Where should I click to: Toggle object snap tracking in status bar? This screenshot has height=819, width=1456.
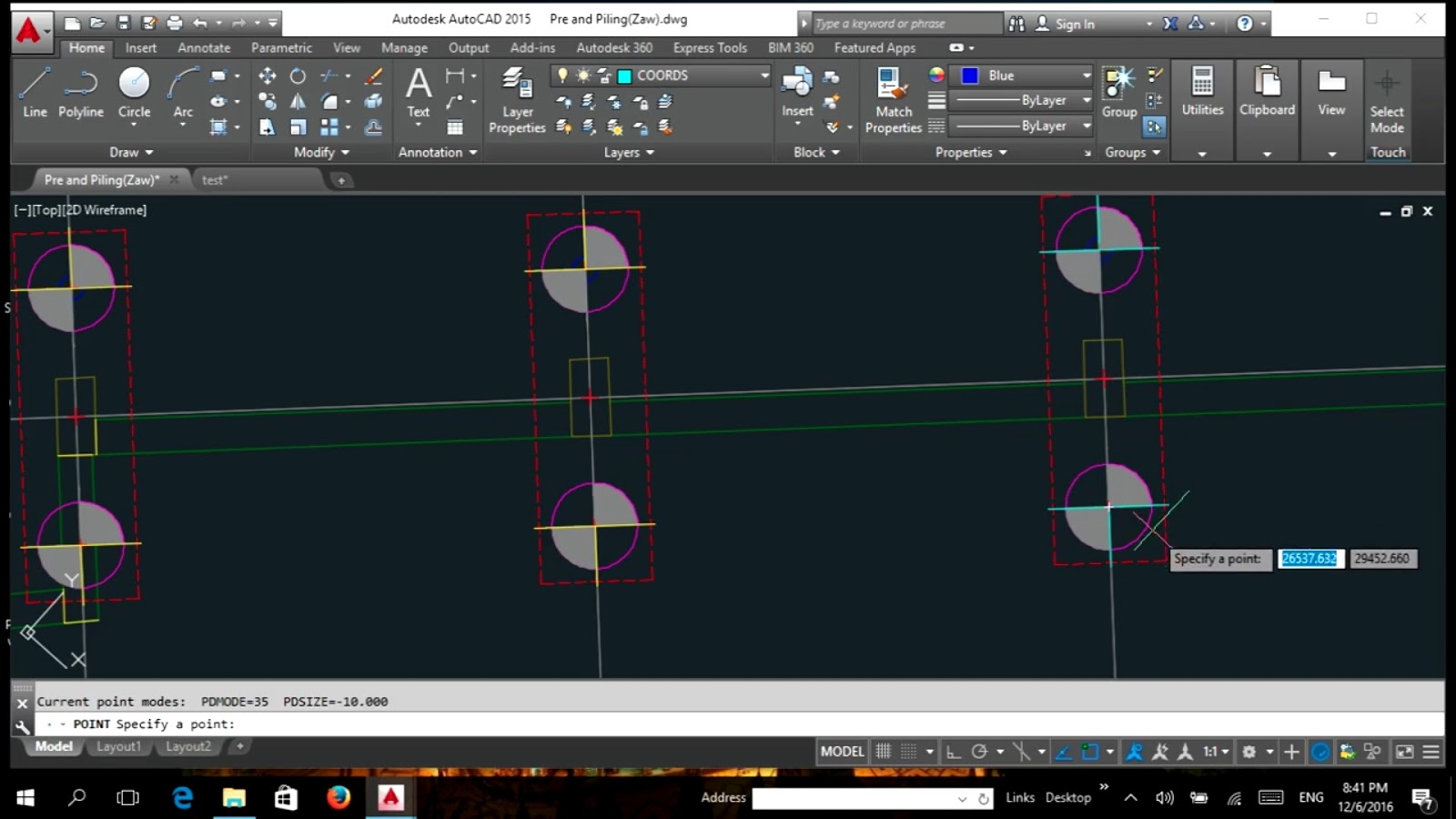click(x=1063, y=752)
